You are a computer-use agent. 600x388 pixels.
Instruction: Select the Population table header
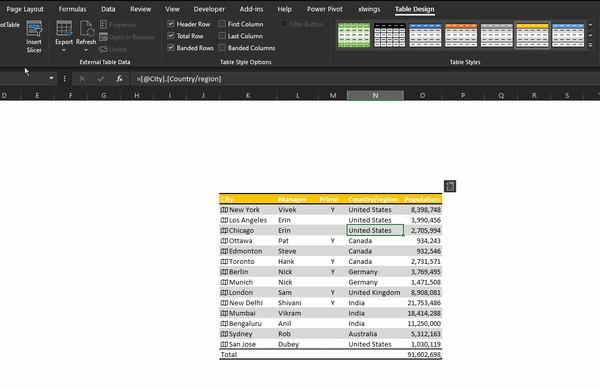[x=422, y=199]
